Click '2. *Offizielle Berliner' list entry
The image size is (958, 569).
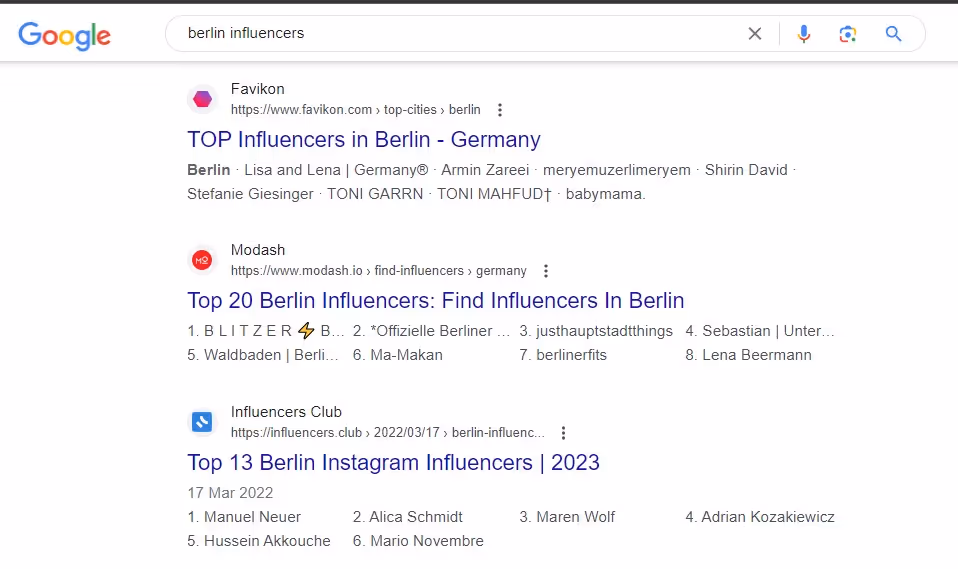431,331
